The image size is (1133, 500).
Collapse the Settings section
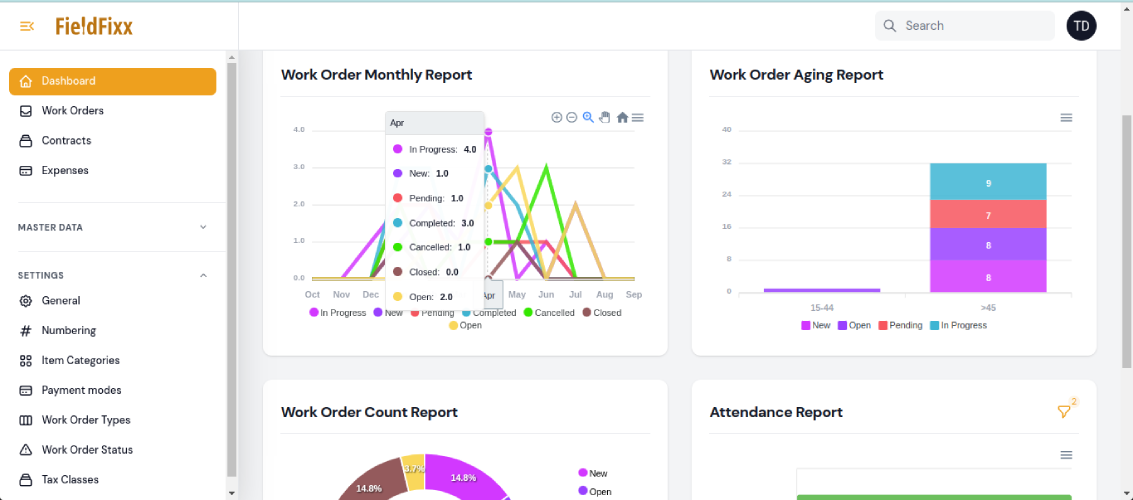[x=203, y=275]
